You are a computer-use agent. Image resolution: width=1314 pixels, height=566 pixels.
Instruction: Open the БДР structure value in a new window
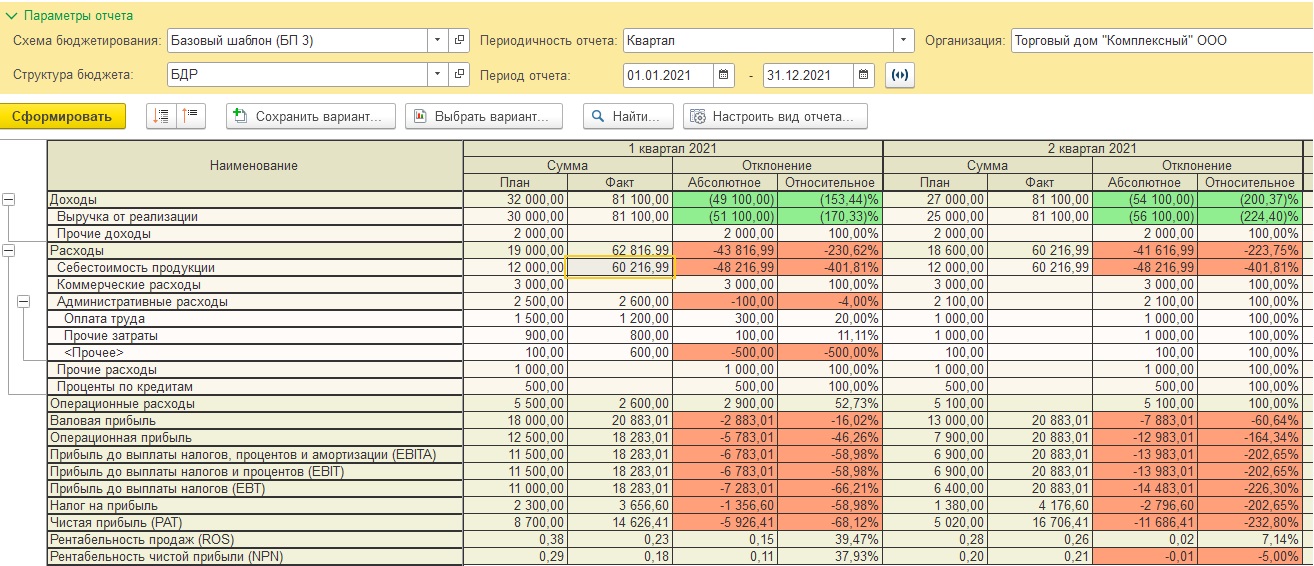[460, 75]
